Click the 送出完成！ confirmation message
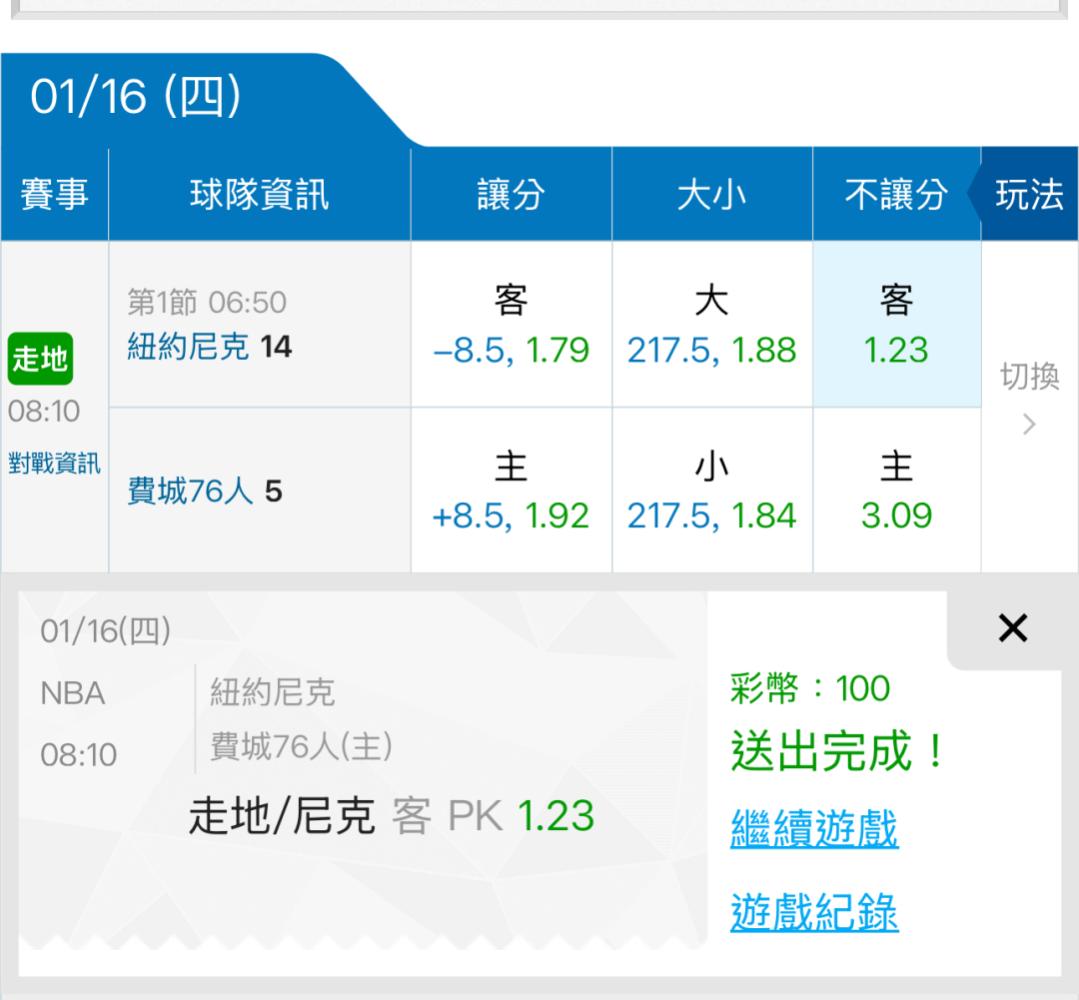 coord(838,752)
